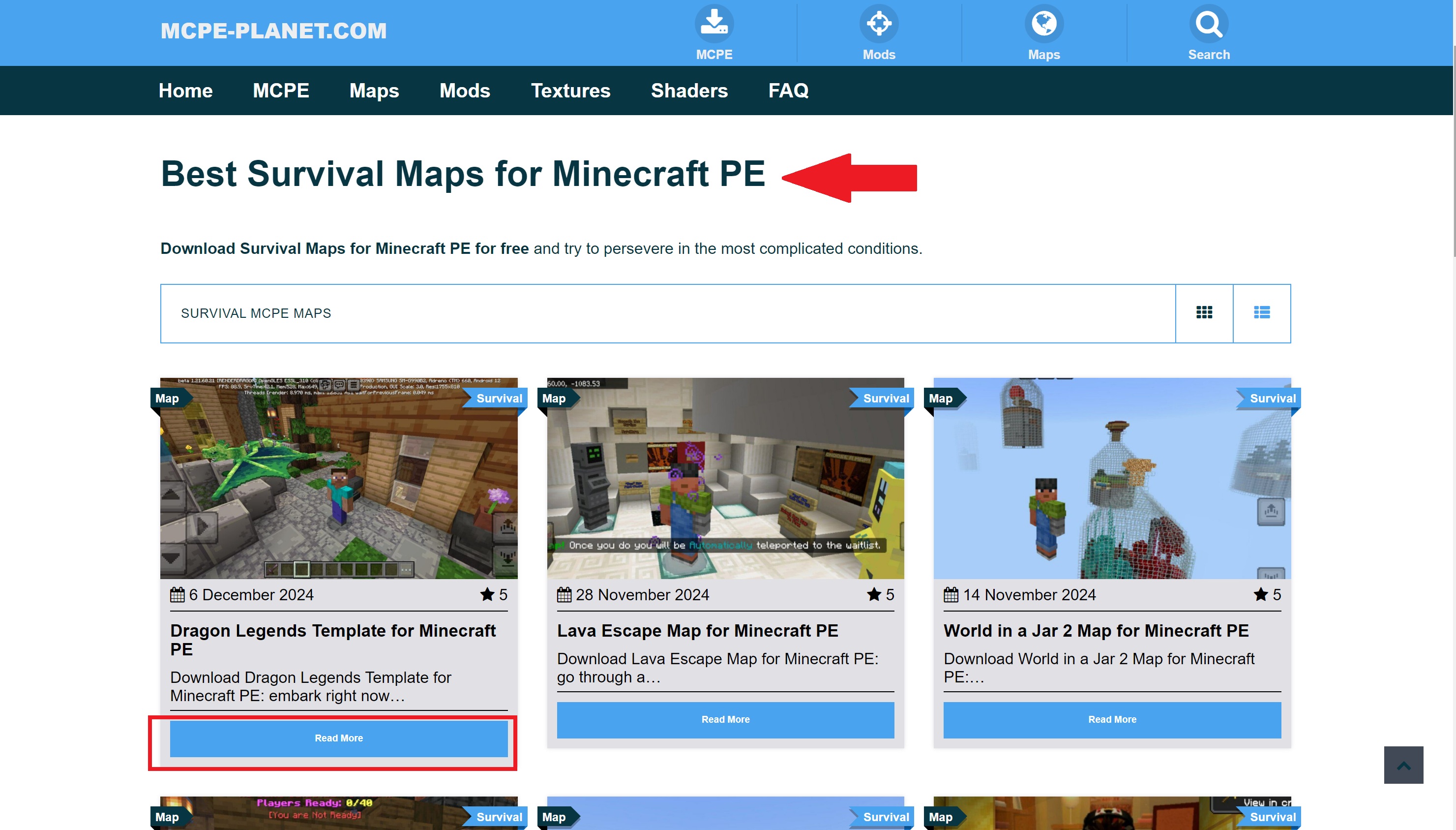1456x830 pixels.
Task: Click the Home navigation link
Action: [185, 90]
